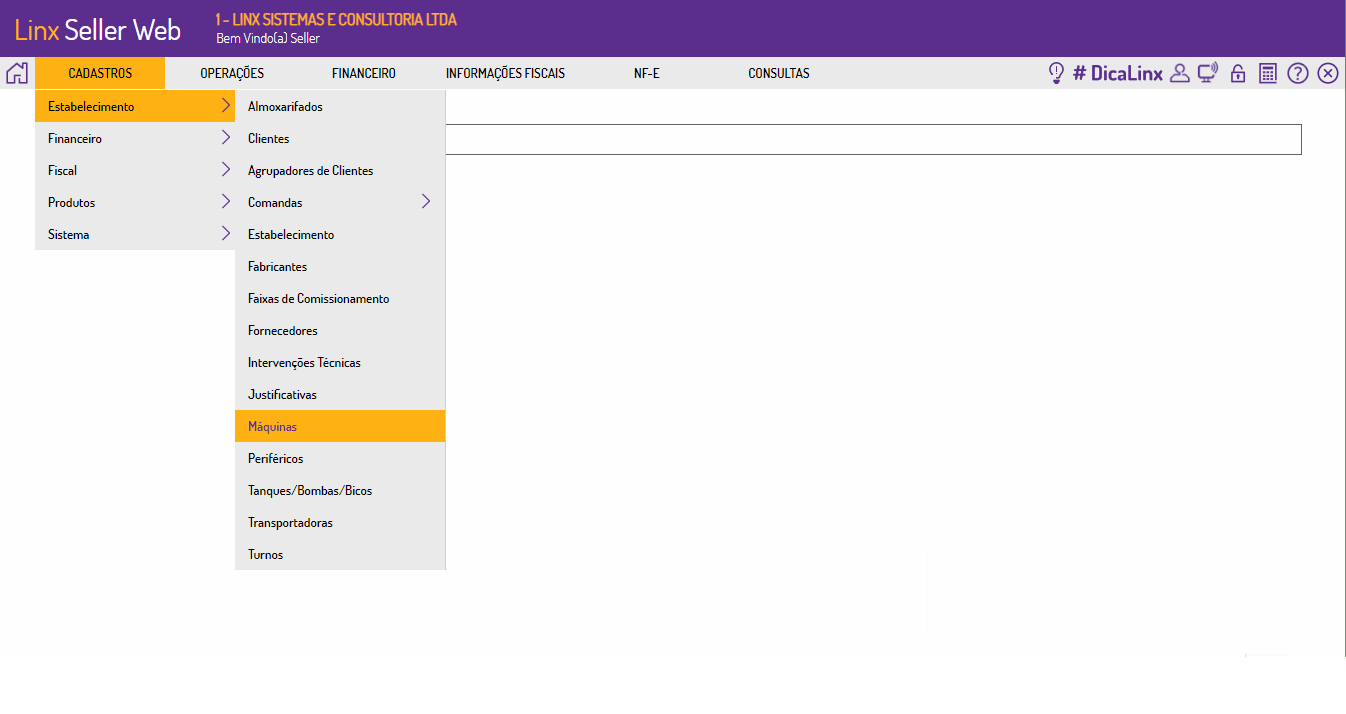1346x714 pixels.
Task: Go to the home screen icon
Action: (17, 73)
